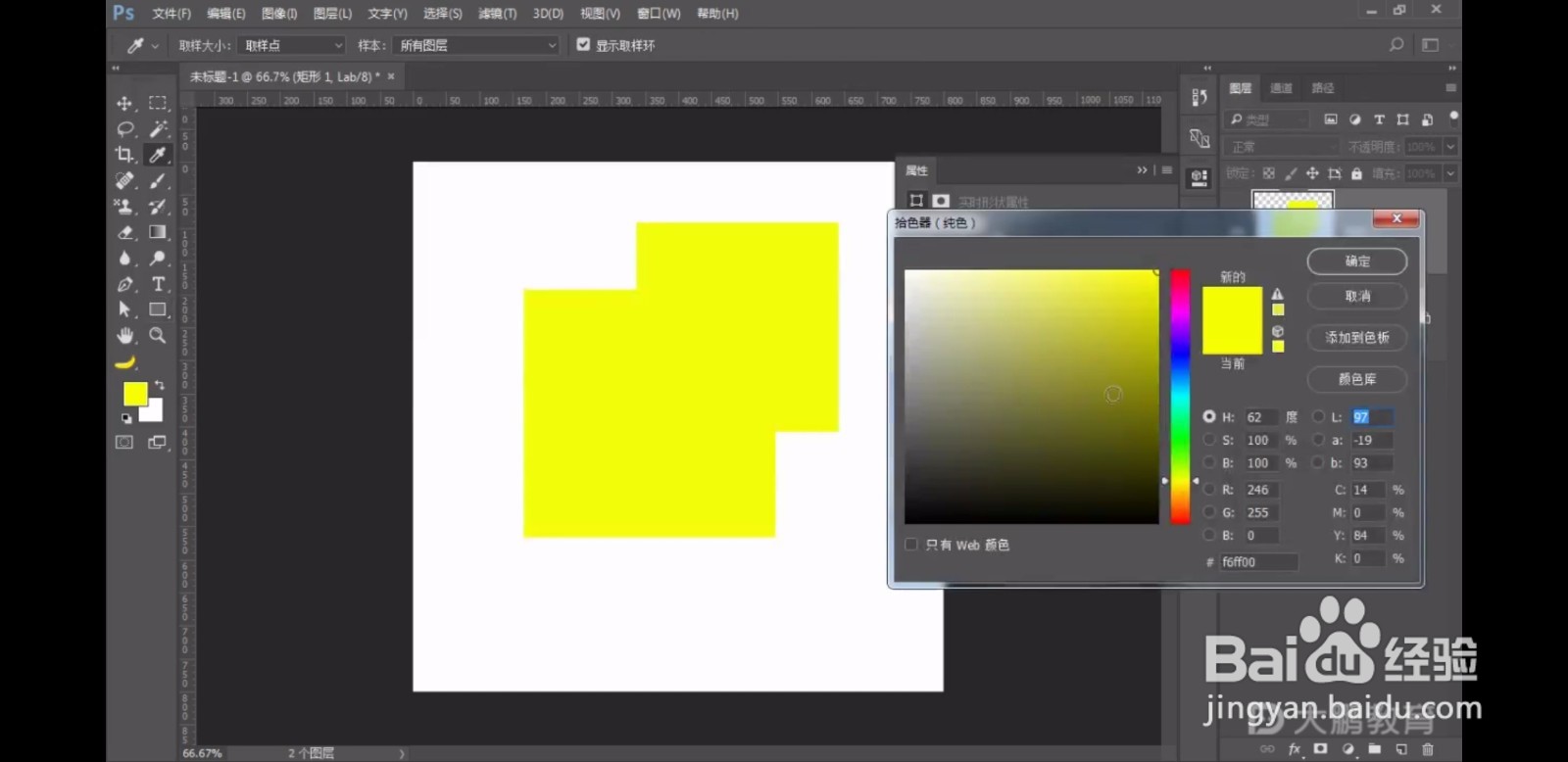Select the L lightness radio button
Image resolution: width=1568 pixels, height=762 pixels.
click(1318, 417)
